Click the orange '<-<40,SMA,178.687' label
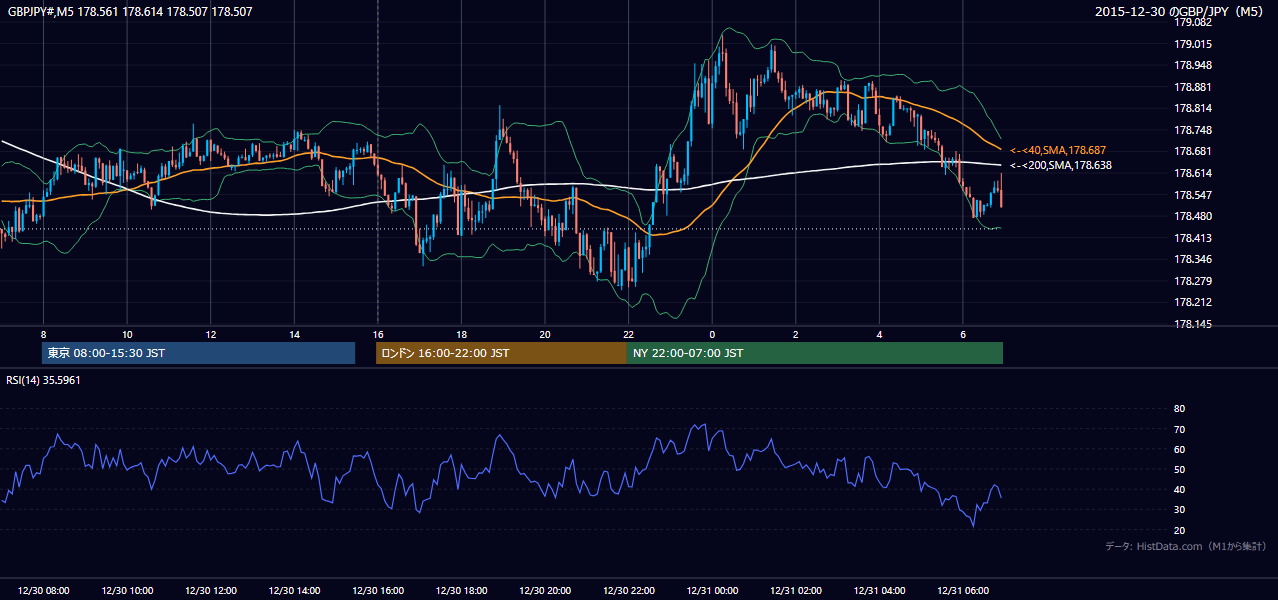1278x600 pixels. click(1059, 150)
